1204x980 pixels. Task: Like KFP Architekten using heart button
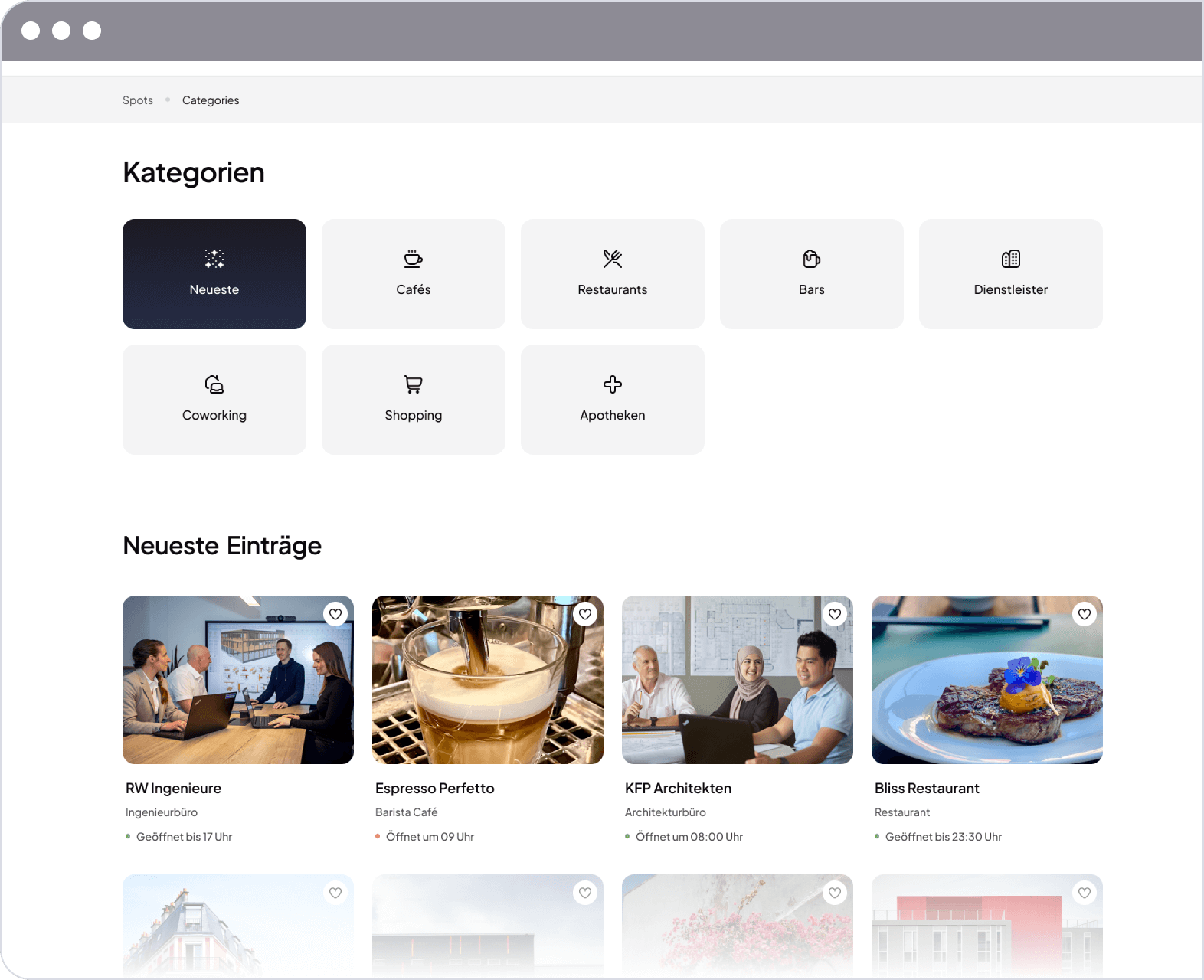[x=835, y=614]
